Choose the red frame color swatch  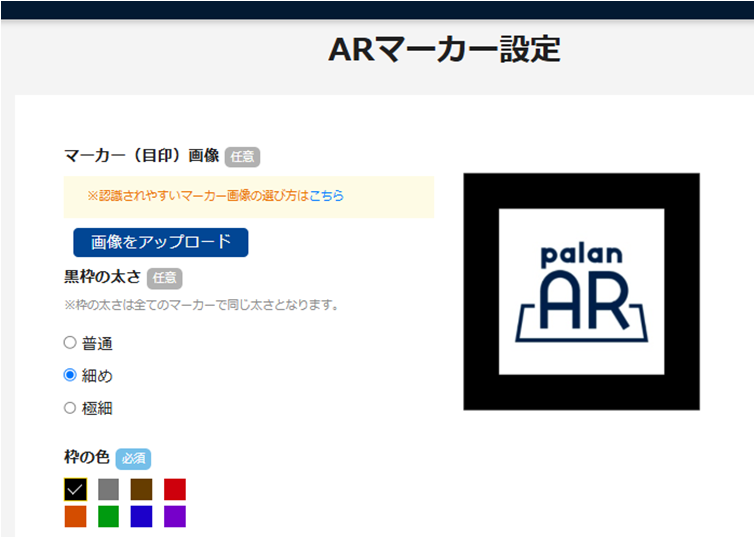(x=175, y=489)
